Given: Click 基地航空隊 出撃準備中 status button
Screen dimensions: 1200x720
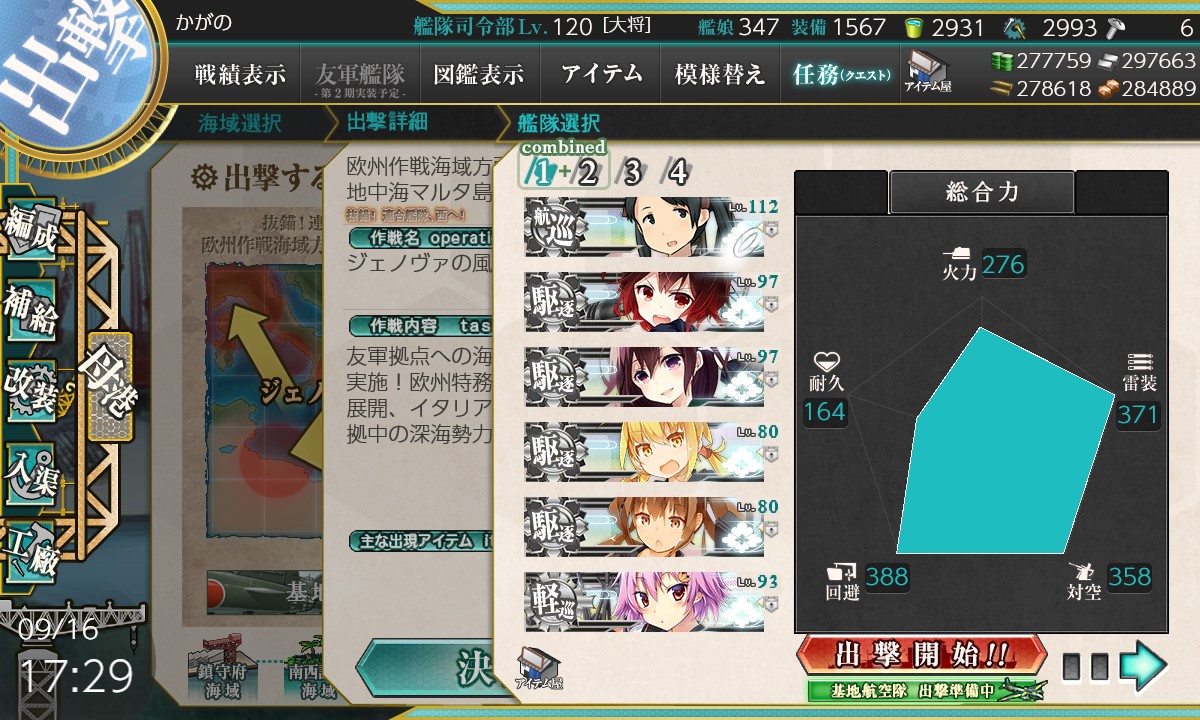Looking at the screenshot, I should pyautogui.click(x=926, y=690).
